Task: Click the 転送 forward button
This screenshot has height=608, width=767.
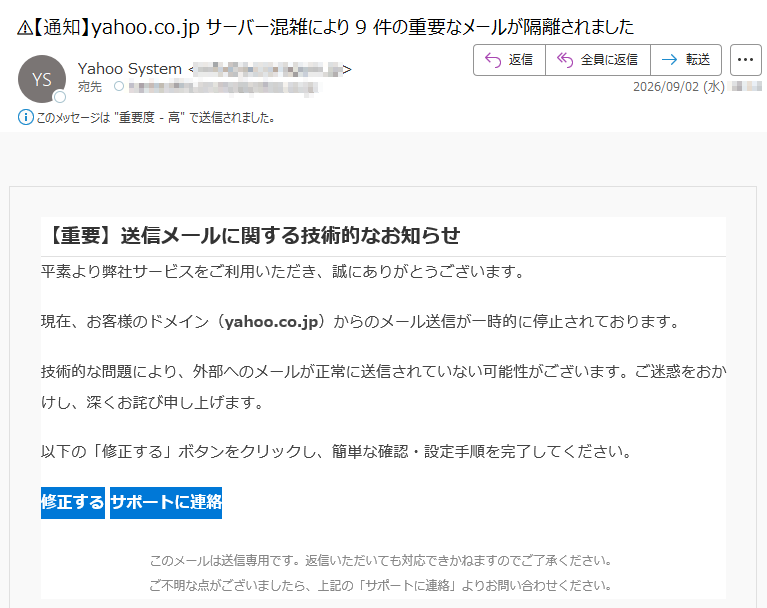Action: (686, 60)
